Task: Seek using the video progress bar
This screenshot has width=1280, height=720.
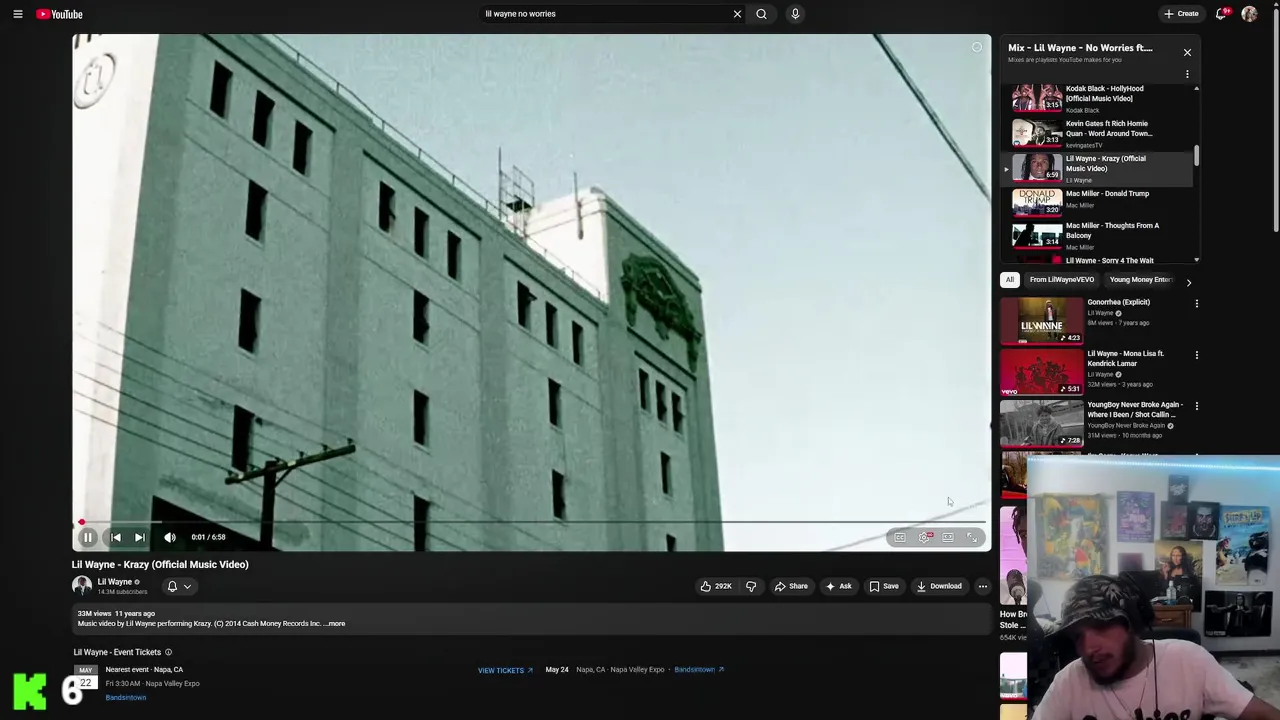Action: pos(531,521)
